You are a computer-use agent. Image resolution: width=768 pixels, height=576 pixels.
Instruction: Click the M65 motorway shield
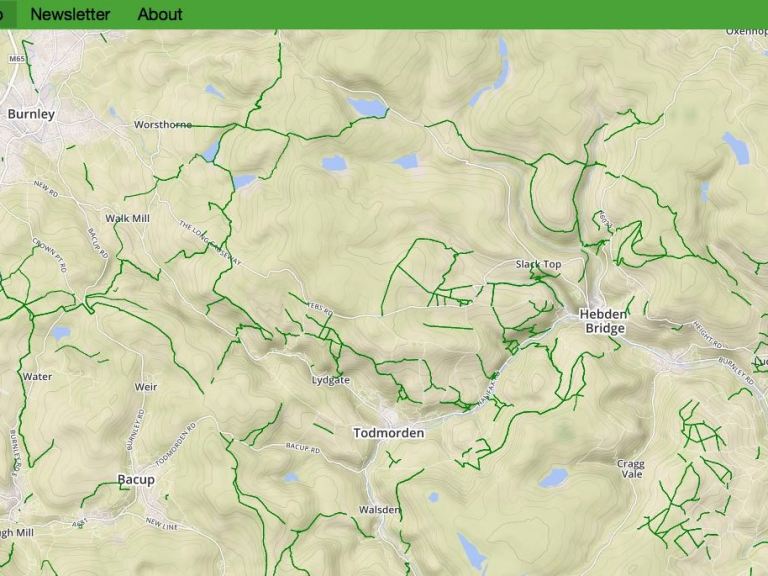click(17, 59)
